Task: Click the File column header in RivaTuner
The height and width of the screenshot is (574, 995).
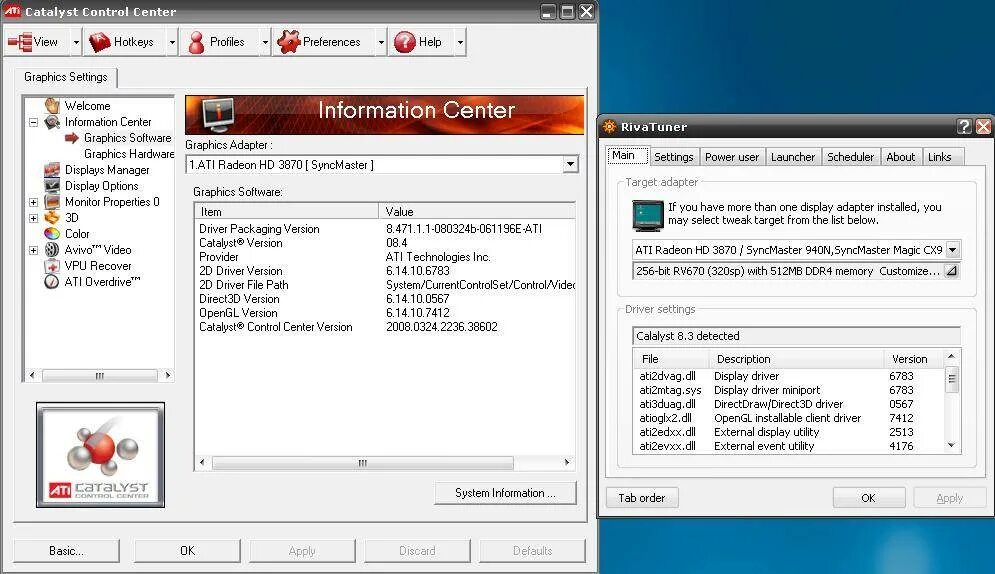Action: click(670, 359)
